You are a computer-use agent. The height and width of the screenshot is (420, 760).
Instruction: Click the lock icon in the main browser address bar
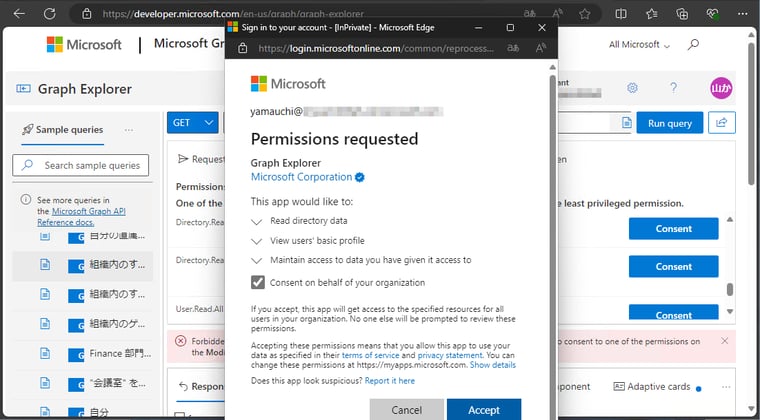(x=87, y=14)
